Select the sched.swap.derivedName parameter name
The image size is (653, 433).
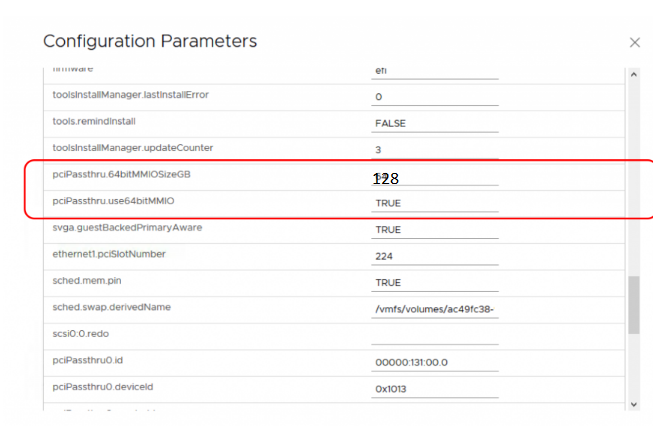tap(110, 307)
